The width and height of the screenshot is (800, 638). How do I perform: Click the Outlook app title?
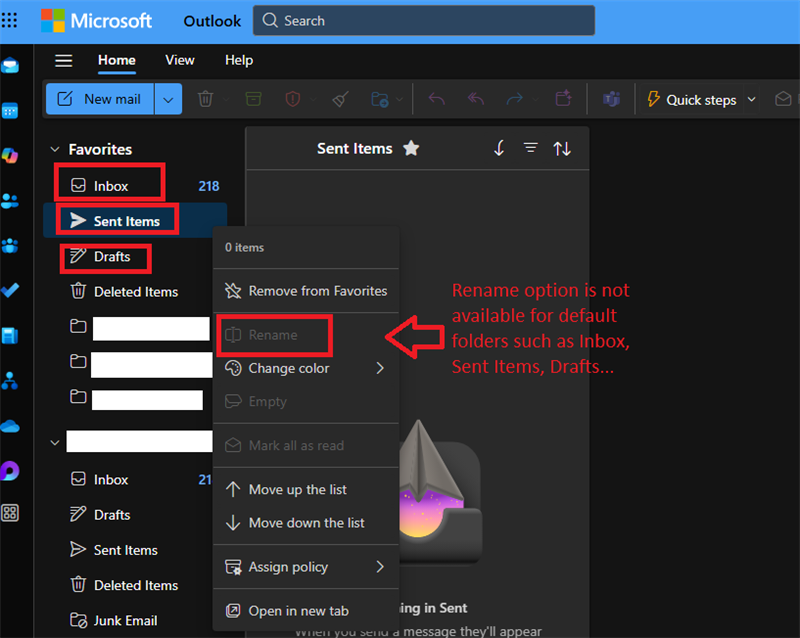coord(212,21)
